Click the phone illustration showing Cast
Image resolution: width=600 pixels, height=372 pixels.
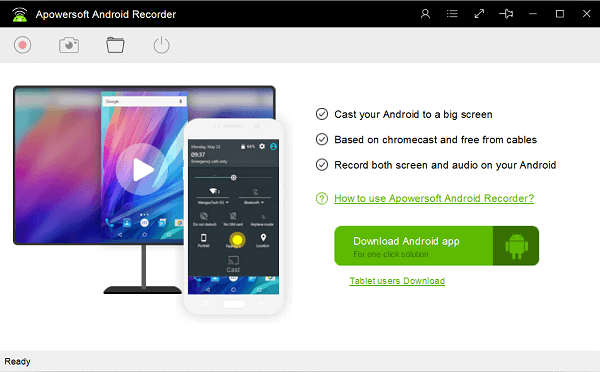233,217
